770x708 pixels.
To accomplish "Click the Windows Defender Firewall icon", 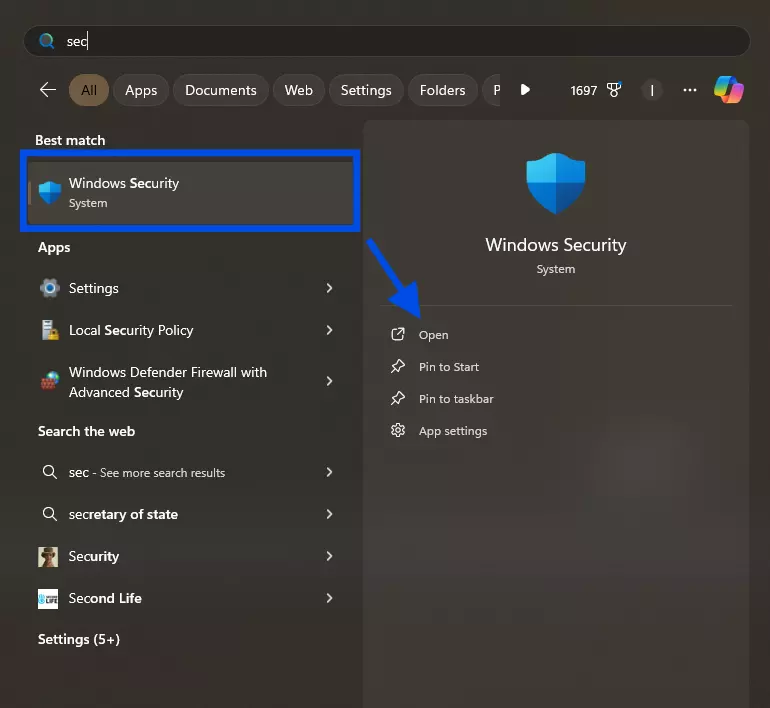I will pyautogui.click(x=50, y=381).
